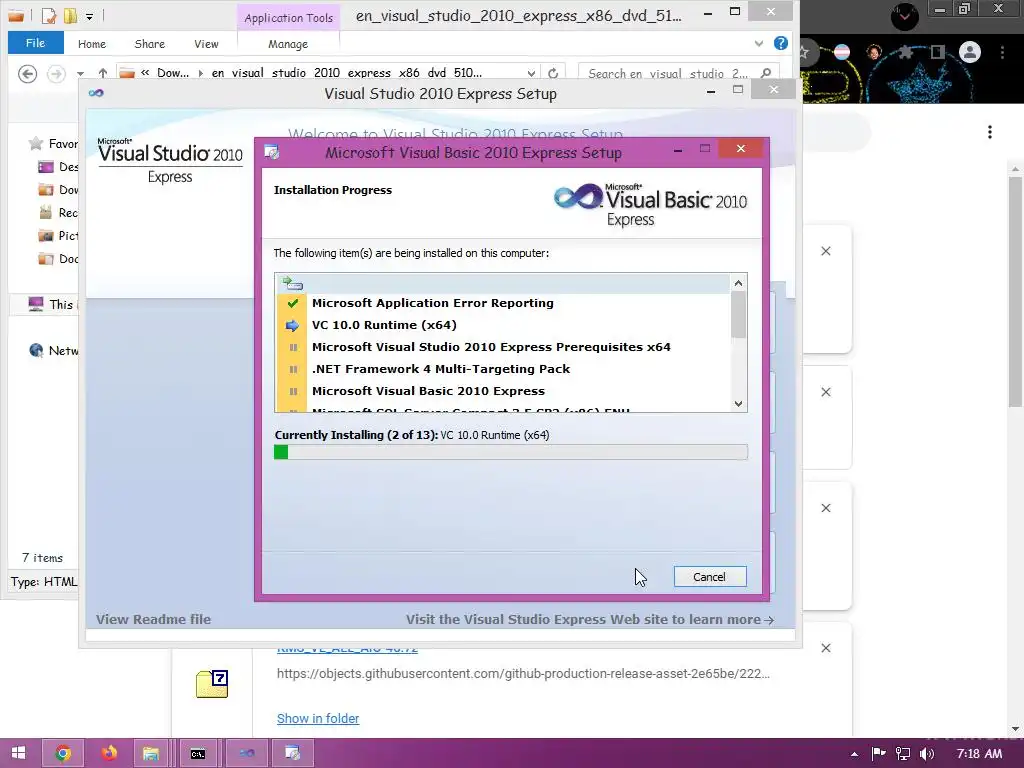Open File menu in Explorer window
The height and width of the screenshot is (768, 1024).
coord(35,43)
